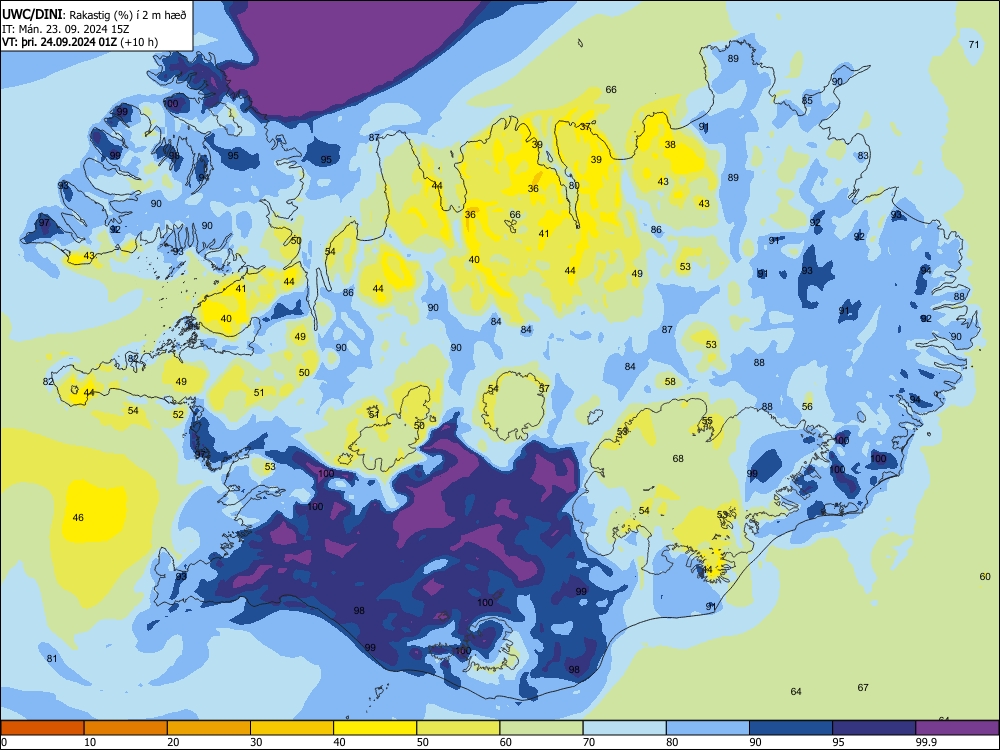This screenshot has width=1000, height=750.
Task: Click the value '81' in the southwest ocean
Action: tap(52, 659)
